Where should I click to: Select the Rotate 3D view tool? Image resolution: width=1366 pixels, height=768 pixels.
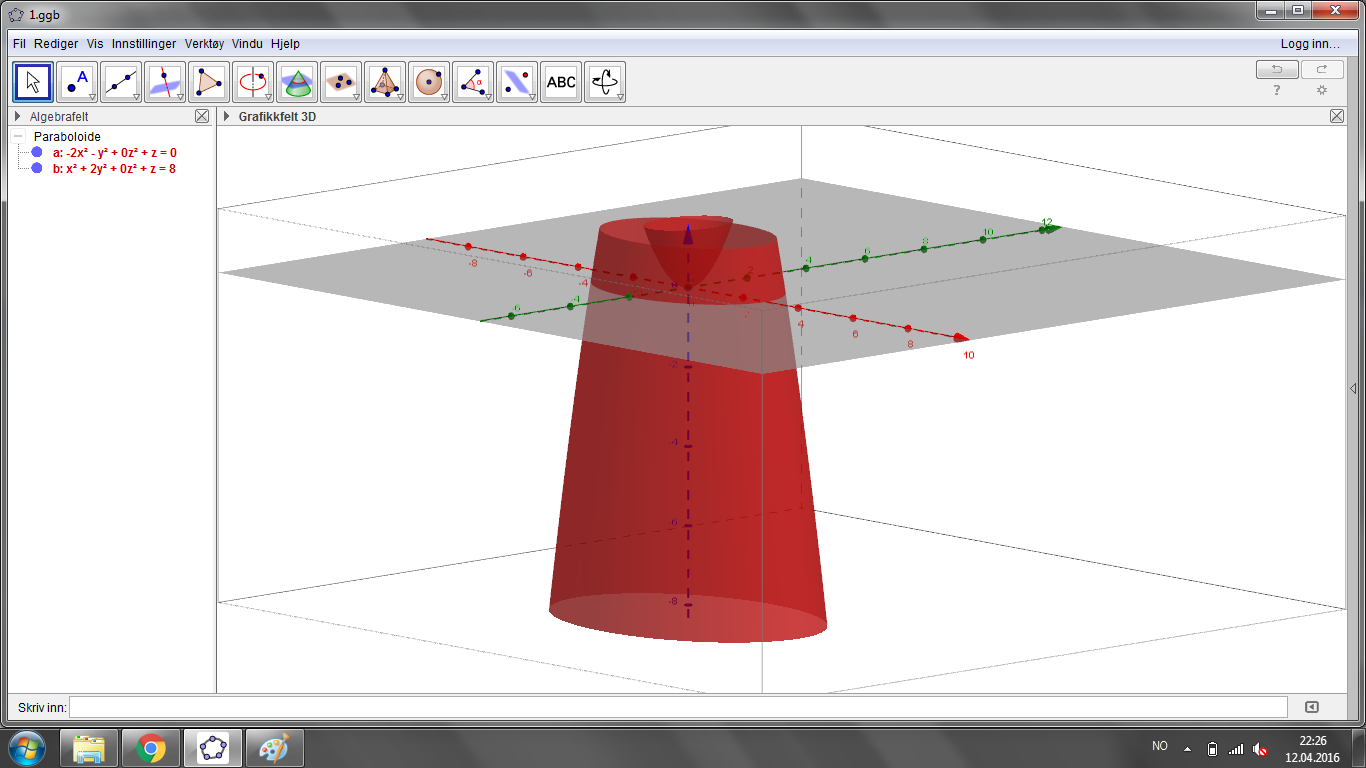(605, 82)
